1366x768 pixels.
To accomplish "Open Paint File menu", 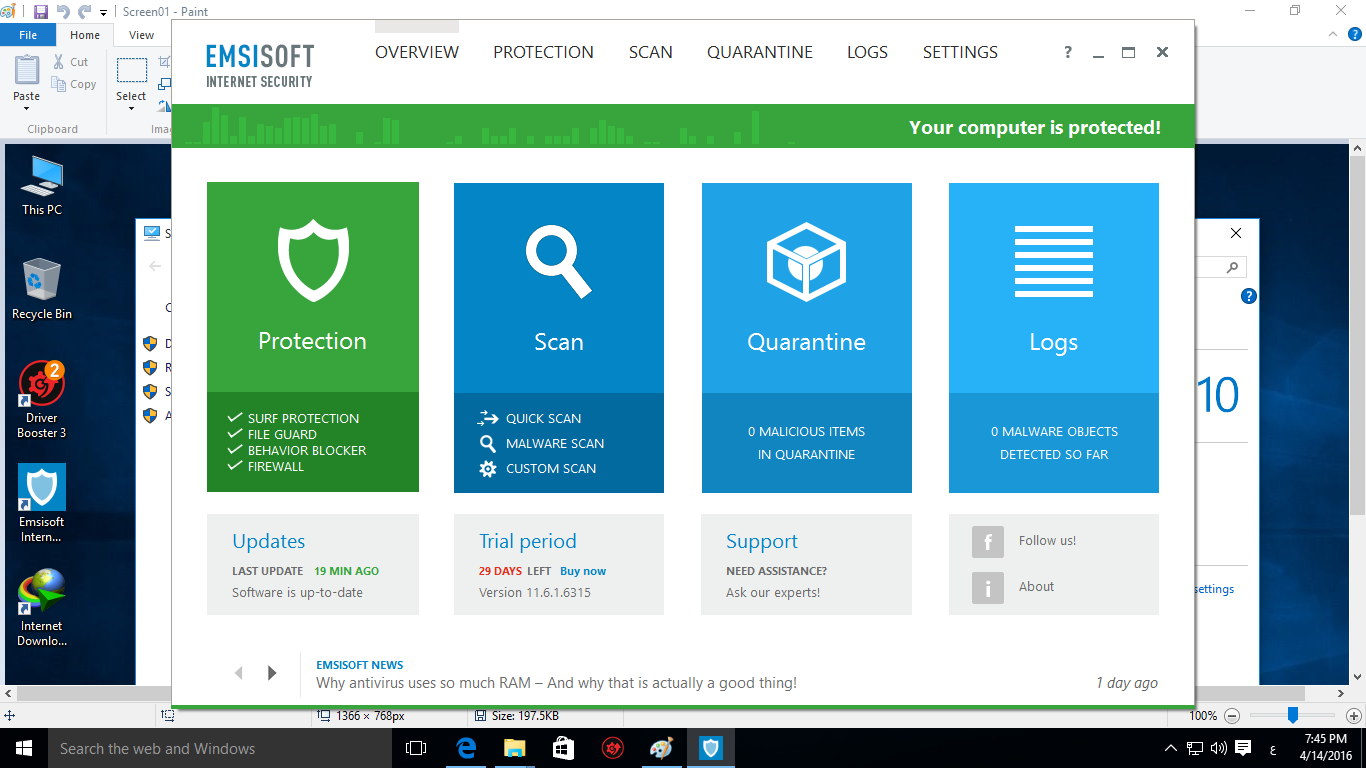I will tap(28, 35).
